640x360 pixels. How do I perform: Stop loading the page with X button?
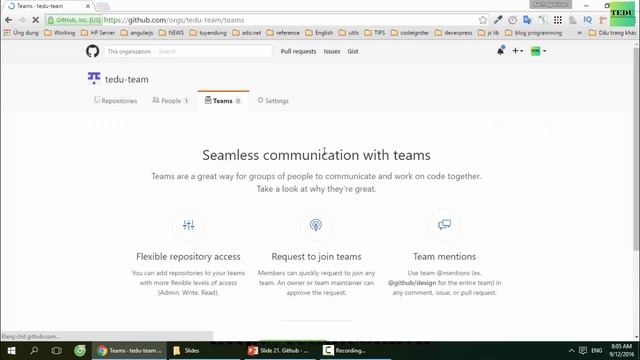coord(36,20)
